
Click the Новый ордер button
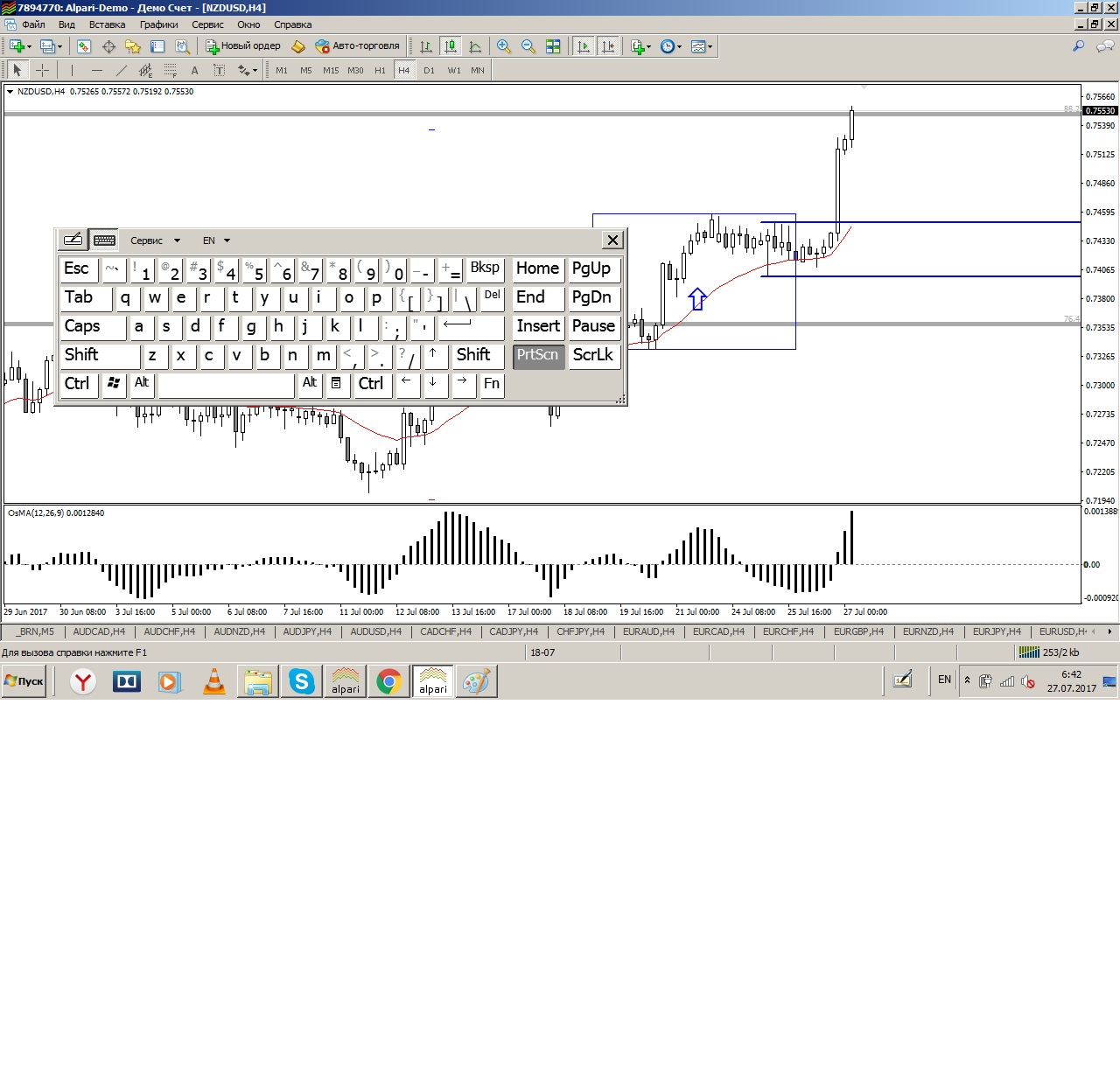coord(243,46)
